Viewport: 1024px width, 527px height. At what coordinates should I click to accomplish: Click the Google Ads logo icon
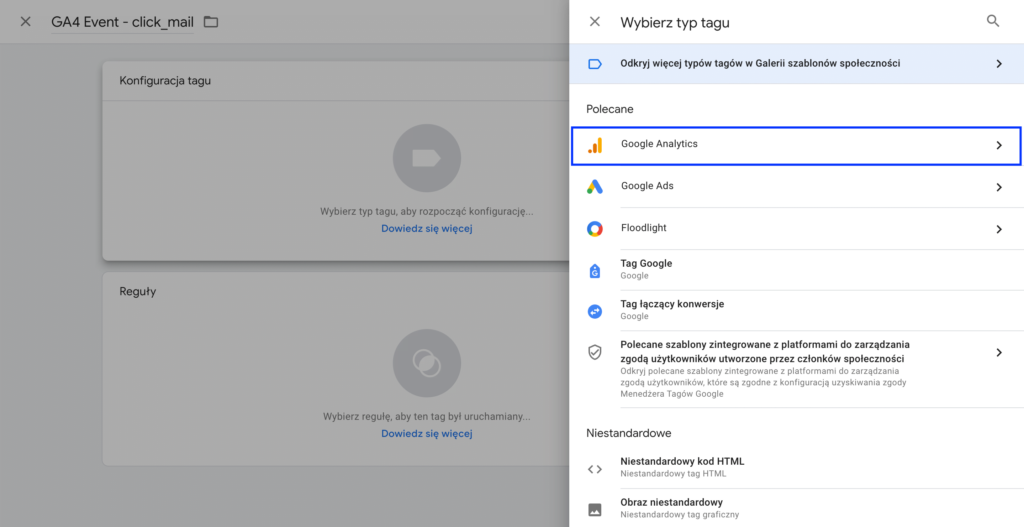(594, 187)
